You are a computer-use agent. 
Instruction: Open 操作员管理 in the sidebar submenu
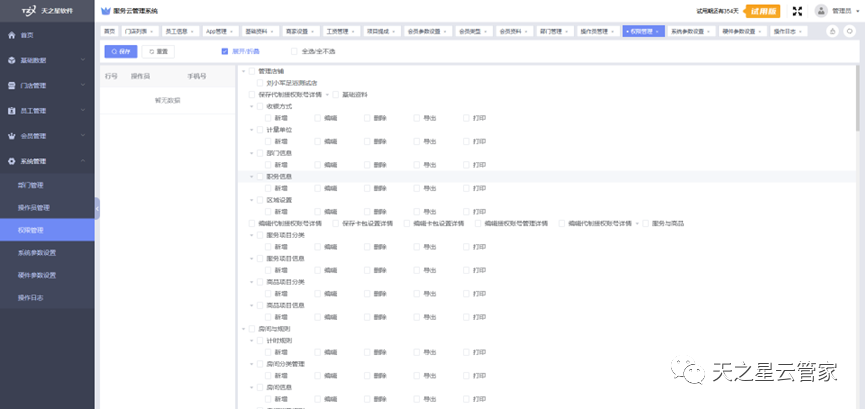point(34,207)
